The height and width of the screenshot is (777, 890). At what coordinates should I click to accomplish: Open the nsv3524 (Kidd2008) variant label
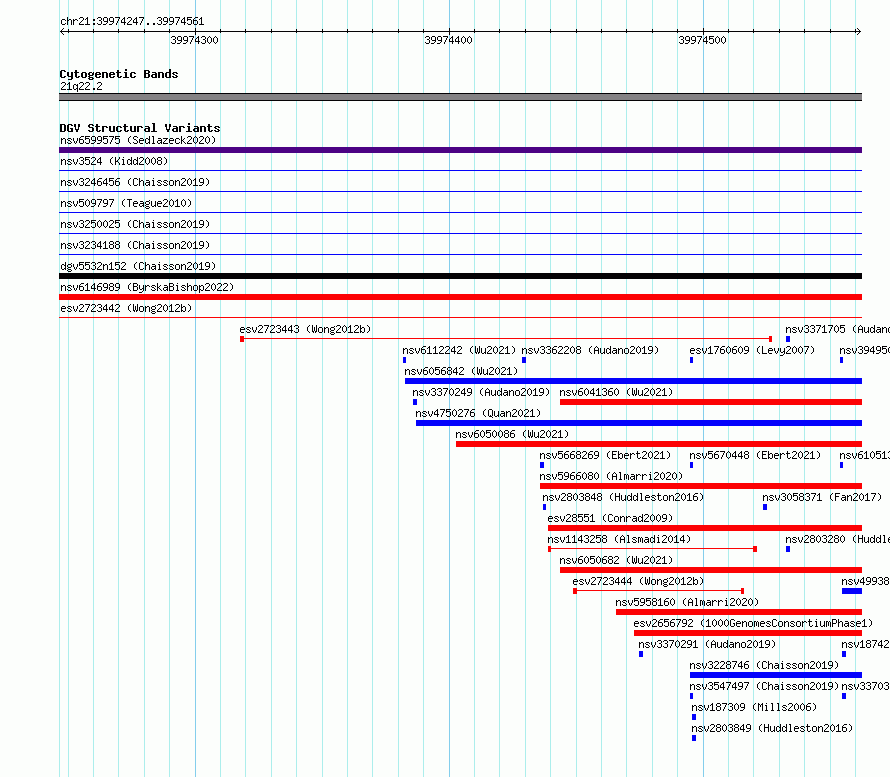tap(114, 161)
